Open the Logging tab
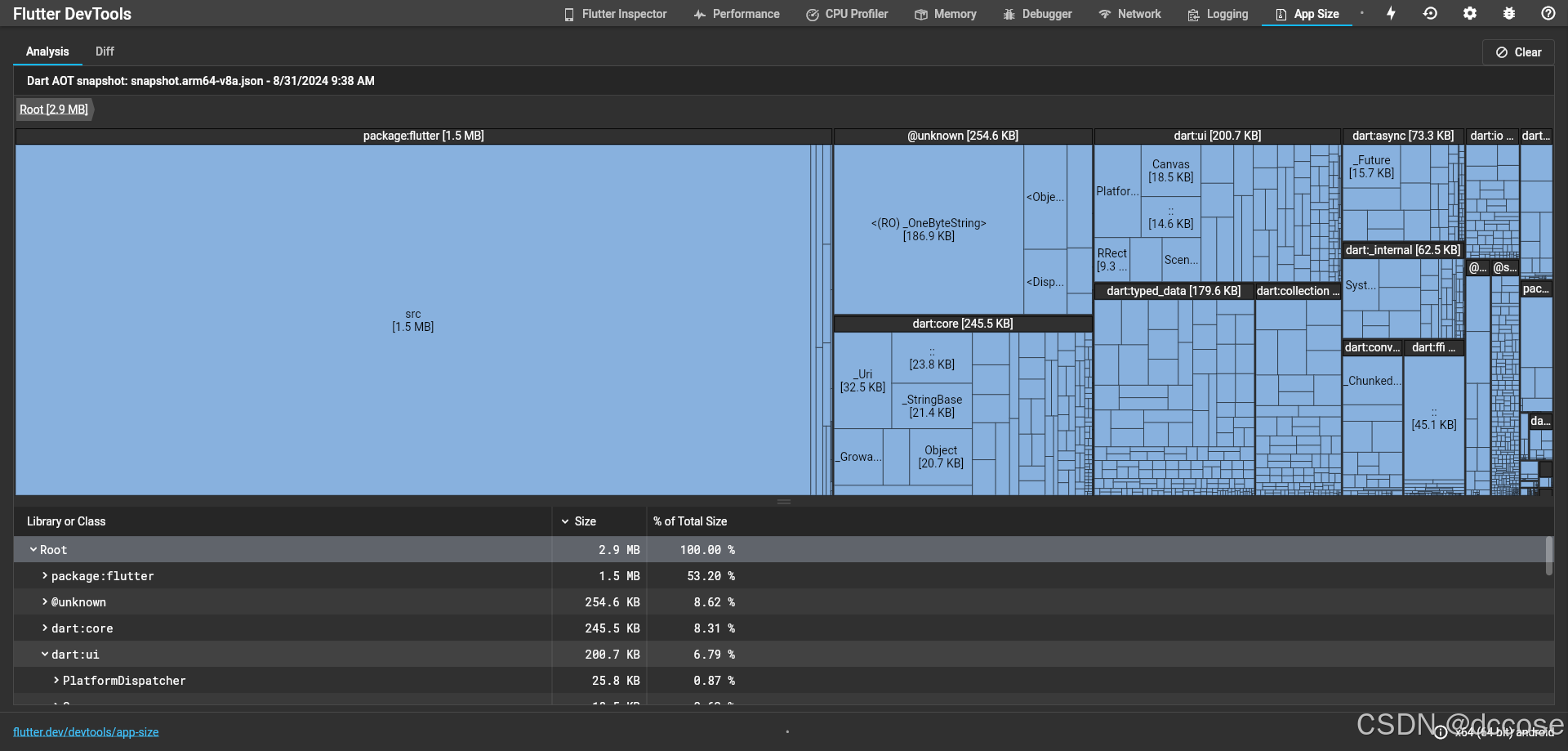This screenshot has width=1568, height=751. pos(1218,14)
